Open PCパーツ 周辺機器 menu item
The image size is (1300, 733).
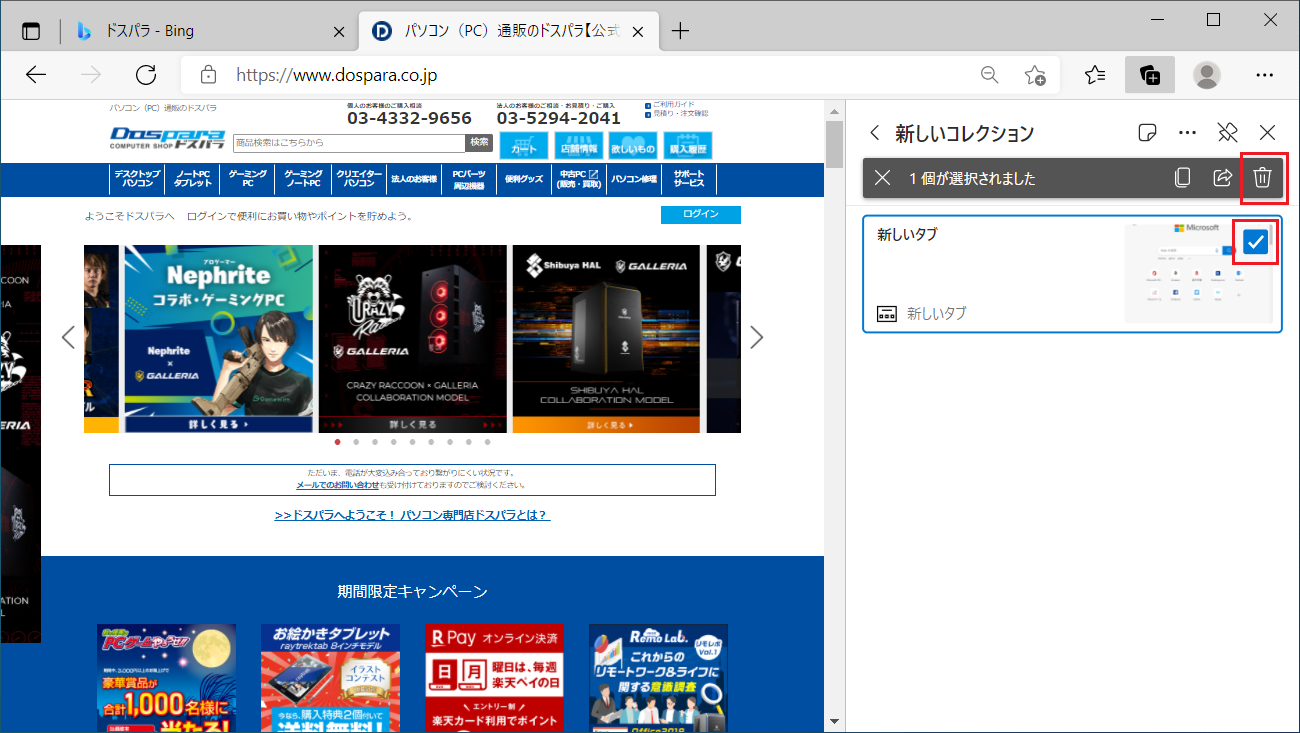point(469,179)
